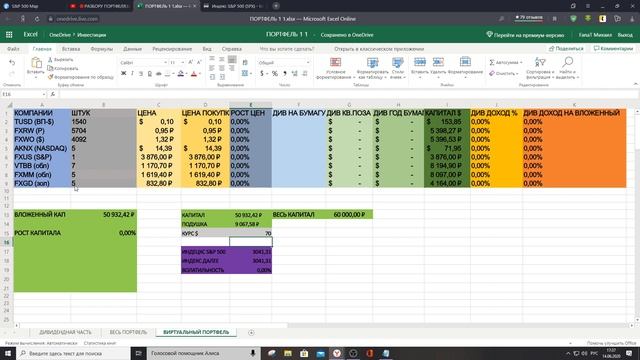Click the Undo arrow in the ribbon
This screenshot has height=360, width=640.
[12, 62]
